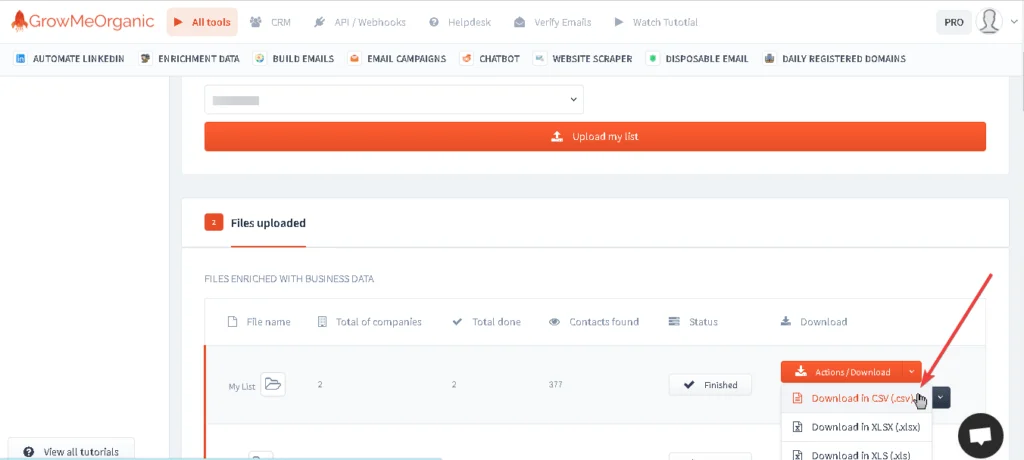Viewport: 1024px width, 460px height.
Task: Click the Daily Registered Domains icon
Action: point(769,59)
